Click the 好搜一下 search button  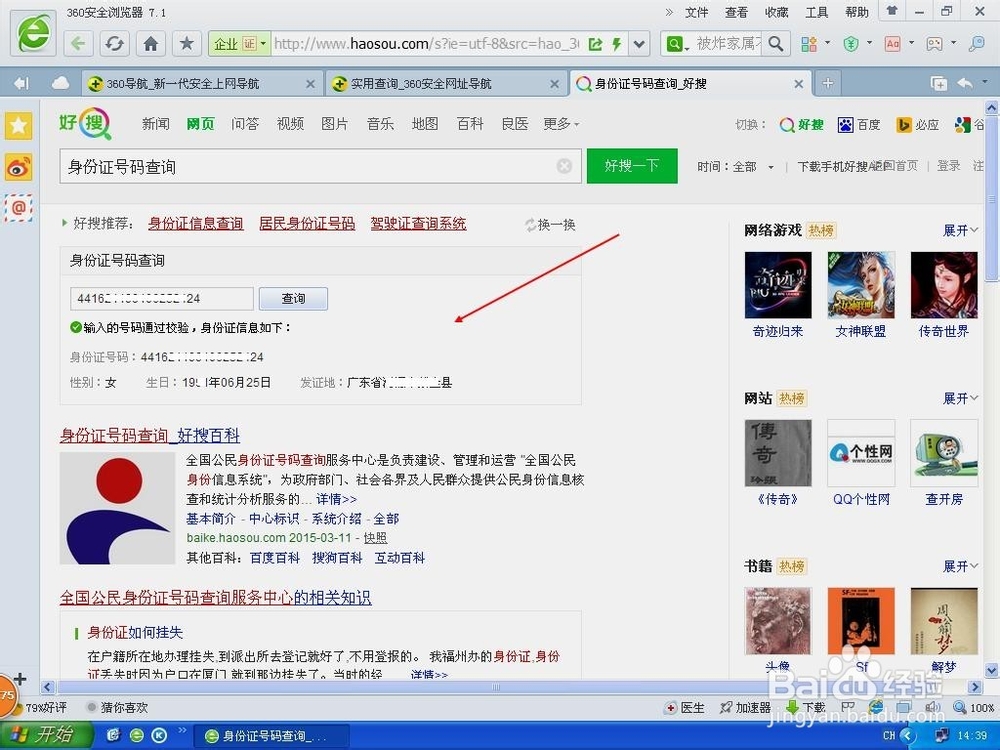coord(631,166)
